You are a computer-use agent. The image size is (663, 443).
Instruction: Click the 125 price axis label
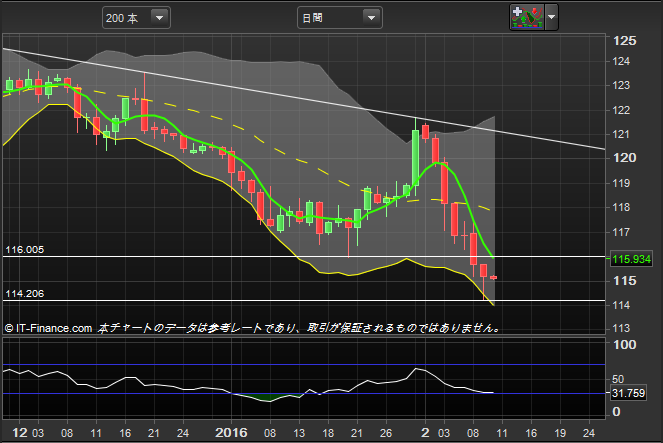point(624,41)
